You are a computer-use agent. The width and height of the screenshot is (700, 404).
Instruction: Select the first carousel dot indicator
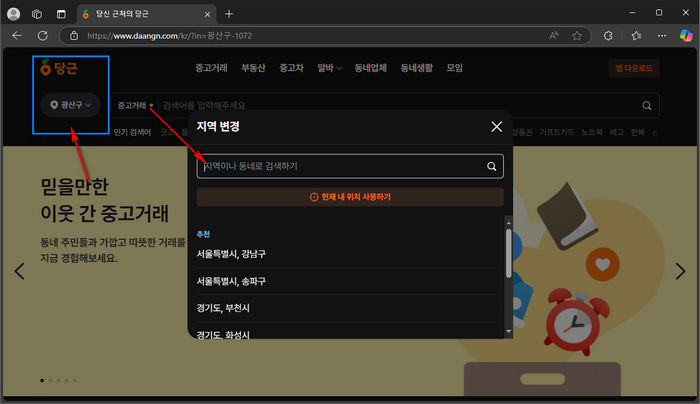pyautogui.click(x=42, y=380)
